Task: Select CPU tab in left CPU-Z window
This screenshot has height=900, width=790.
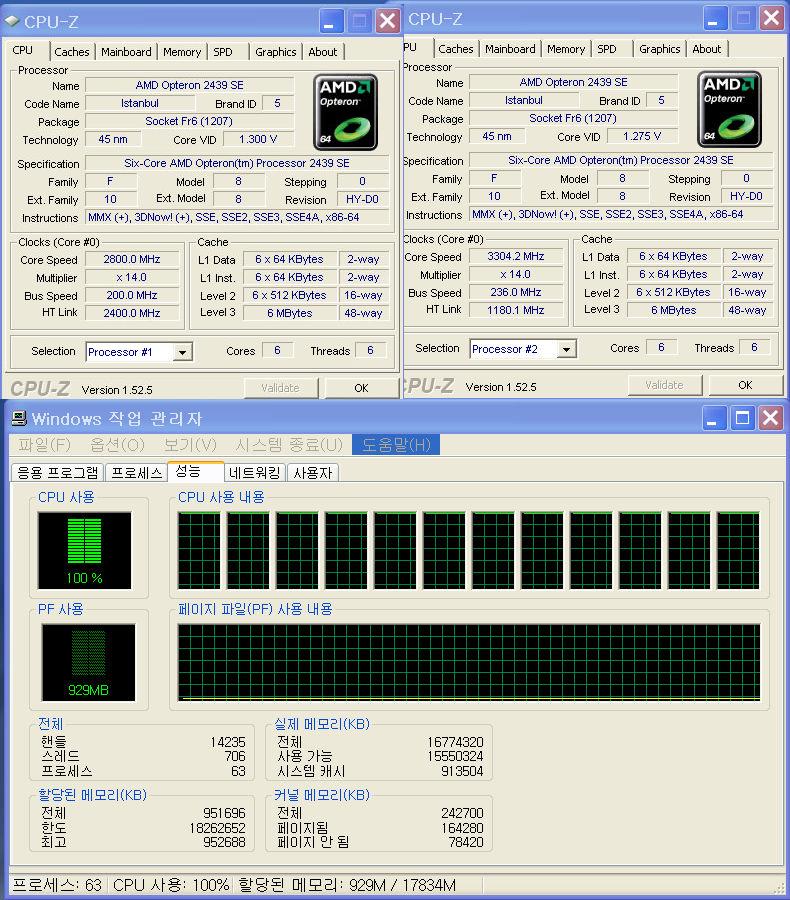Action: 23,50
